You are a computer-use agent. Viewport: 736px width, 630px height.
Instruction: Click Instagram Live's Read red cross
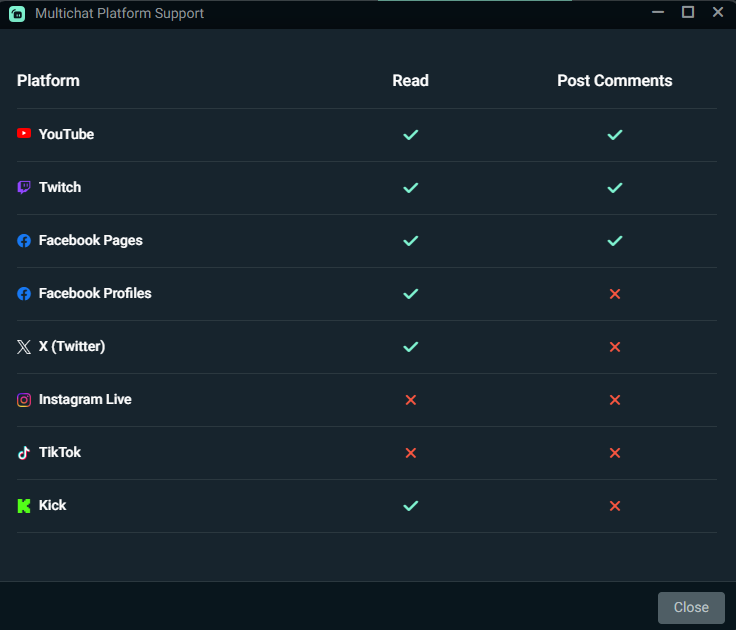click(x=411, y=400)
